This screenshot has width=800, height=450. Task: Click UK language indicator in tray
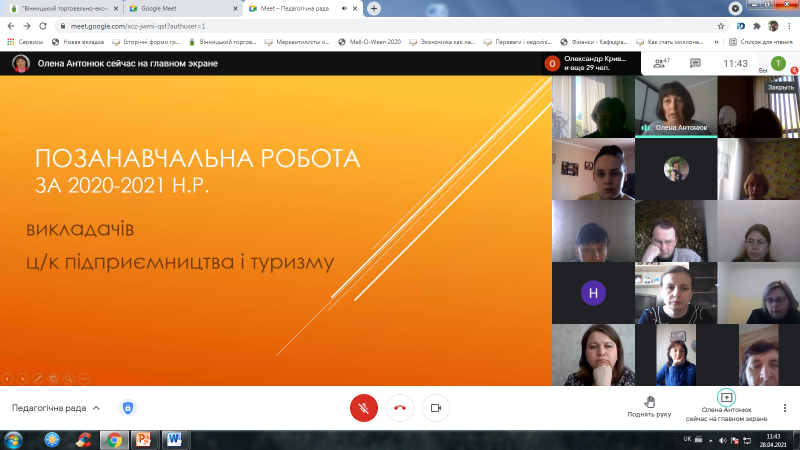click(687, 439)
